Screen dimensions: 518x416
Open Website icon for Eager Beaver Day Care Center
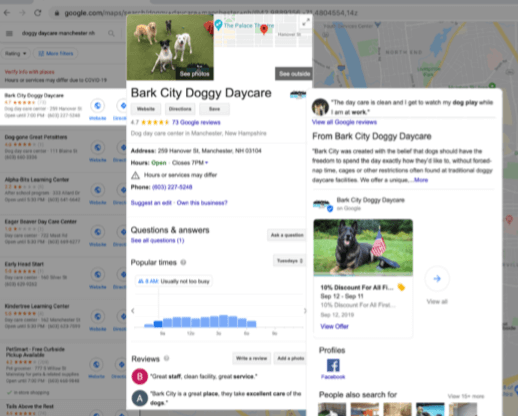97,232
